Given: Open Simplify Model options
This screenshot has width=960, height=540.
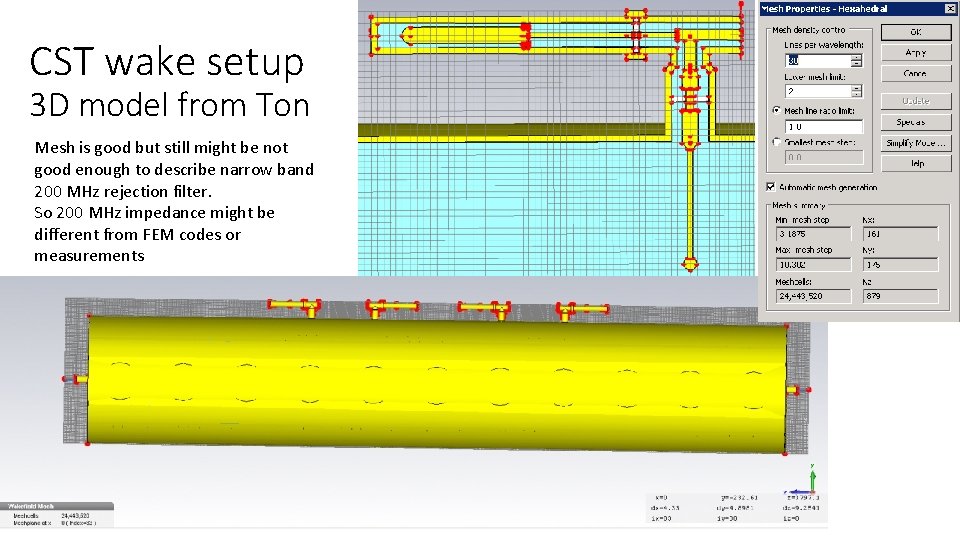Looking at the screenshot, I should click(915, 143).
